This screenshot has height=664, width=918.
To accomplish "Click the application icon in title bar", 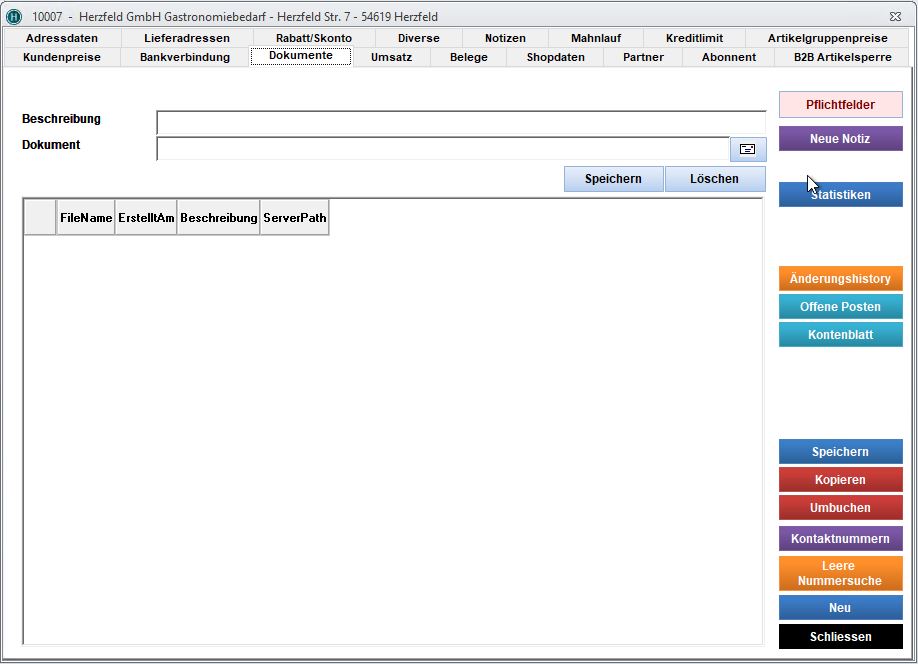I will click(14, 16).
